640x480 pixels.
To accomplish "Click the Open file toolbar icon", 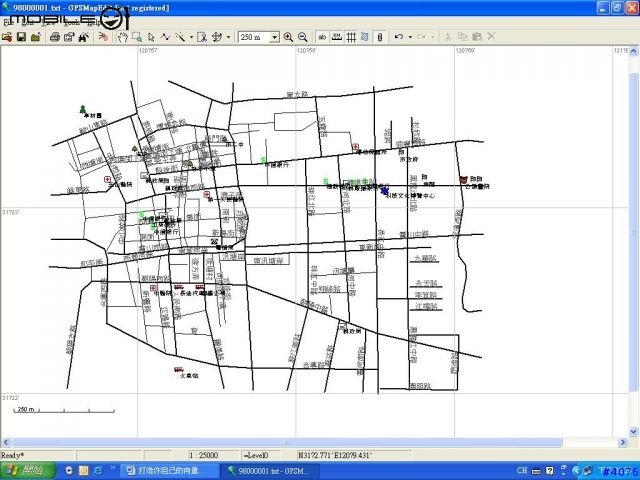I will (x=7, y=37).
